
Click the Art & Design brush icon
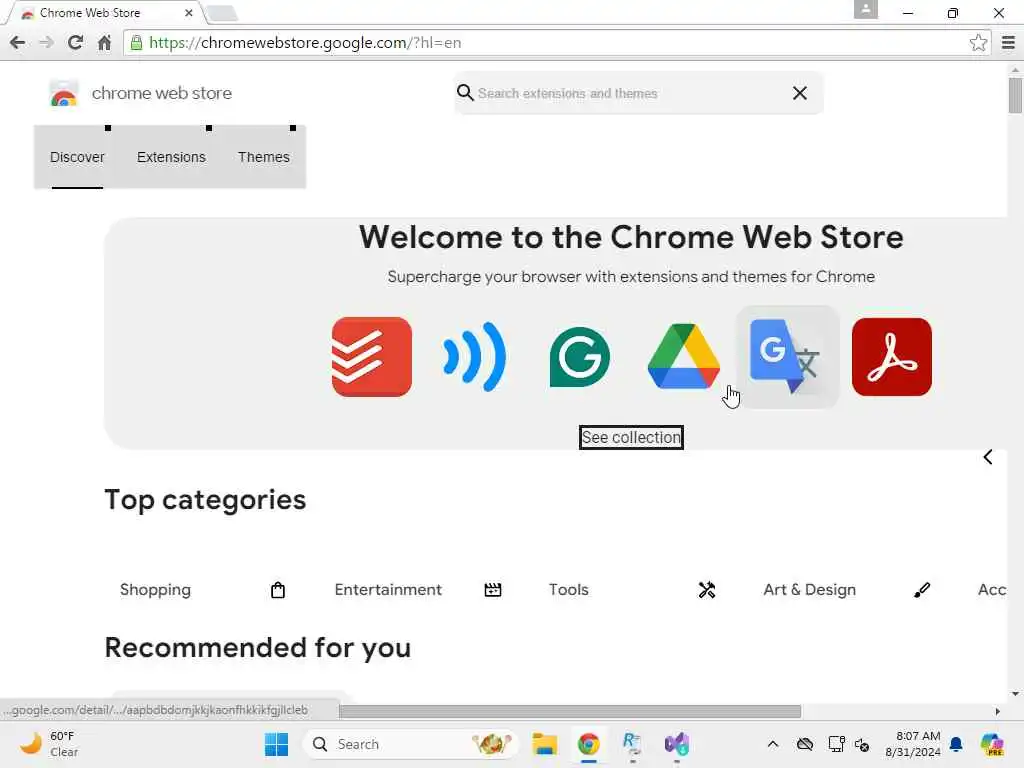[921, 590]
